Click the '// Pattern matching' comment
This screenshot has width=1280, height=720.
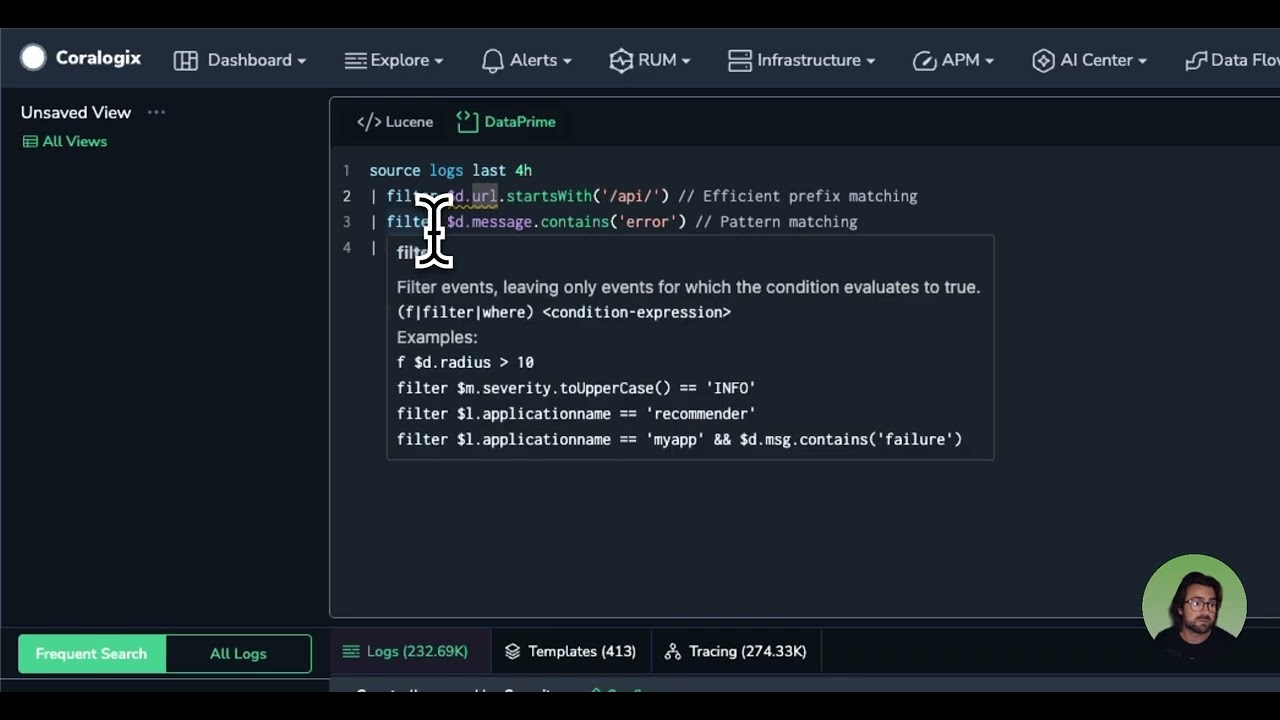click(x=776, y=222)
